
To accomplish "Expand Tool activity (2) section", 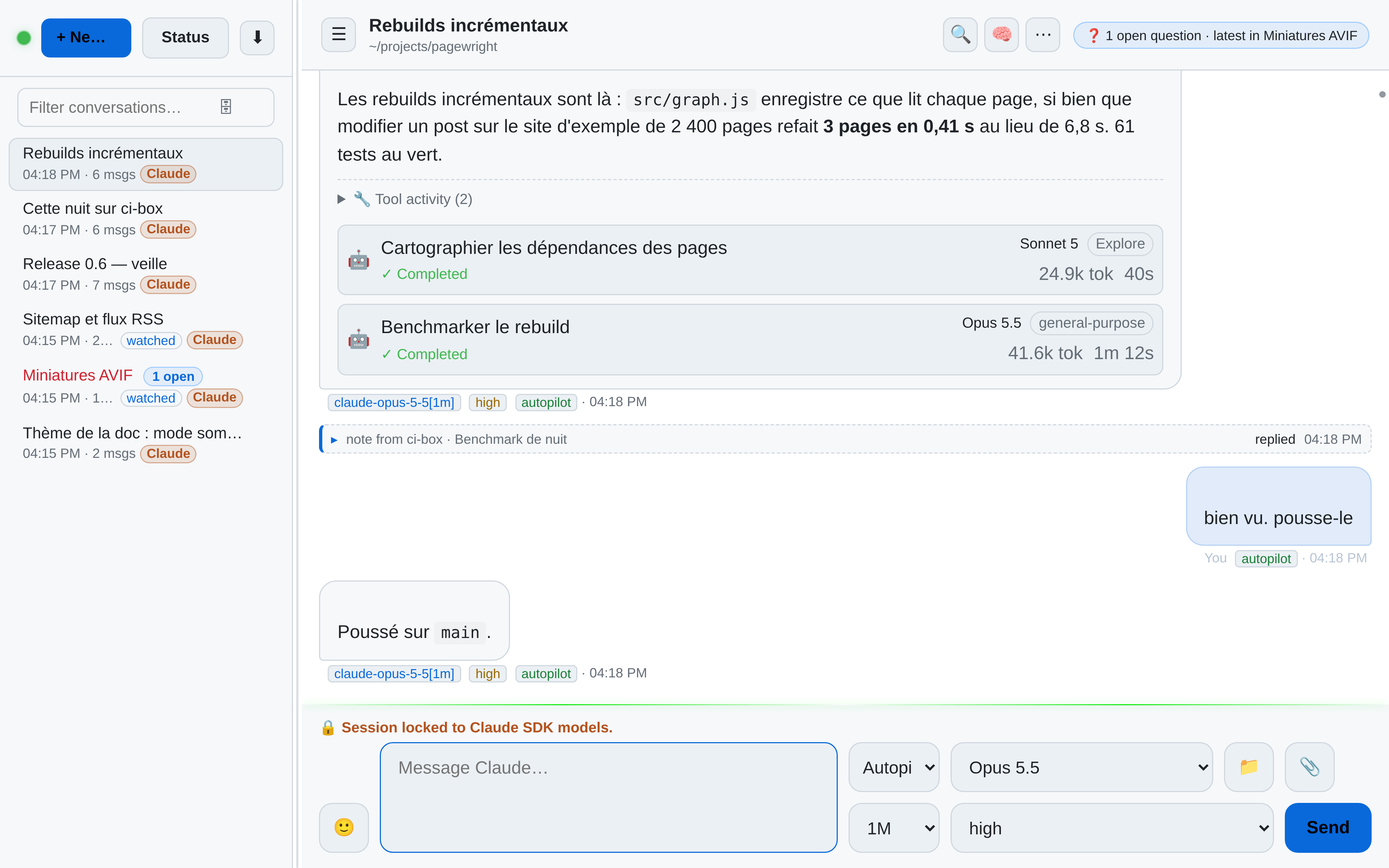I will click(405, 199).
